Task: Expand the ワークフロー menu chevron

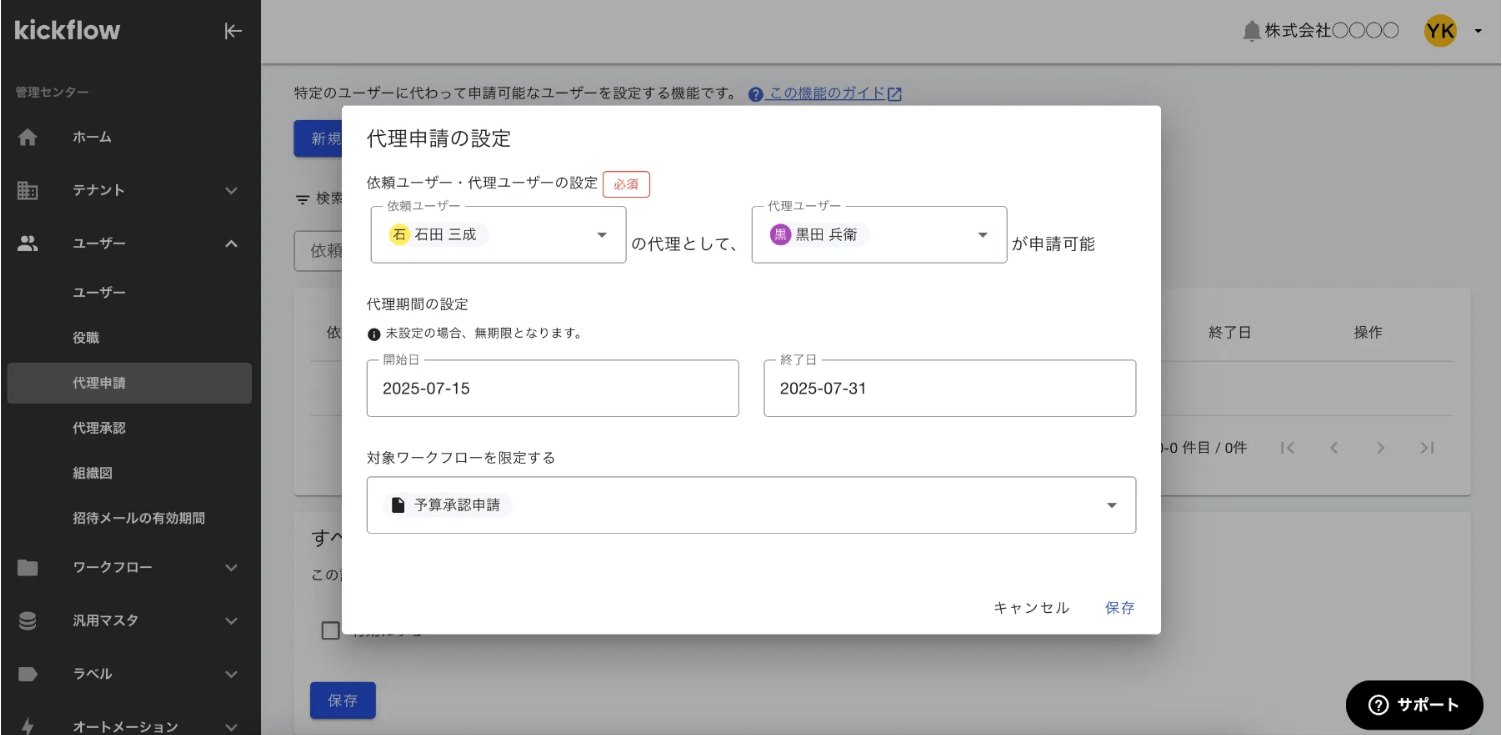Action: 231,568
